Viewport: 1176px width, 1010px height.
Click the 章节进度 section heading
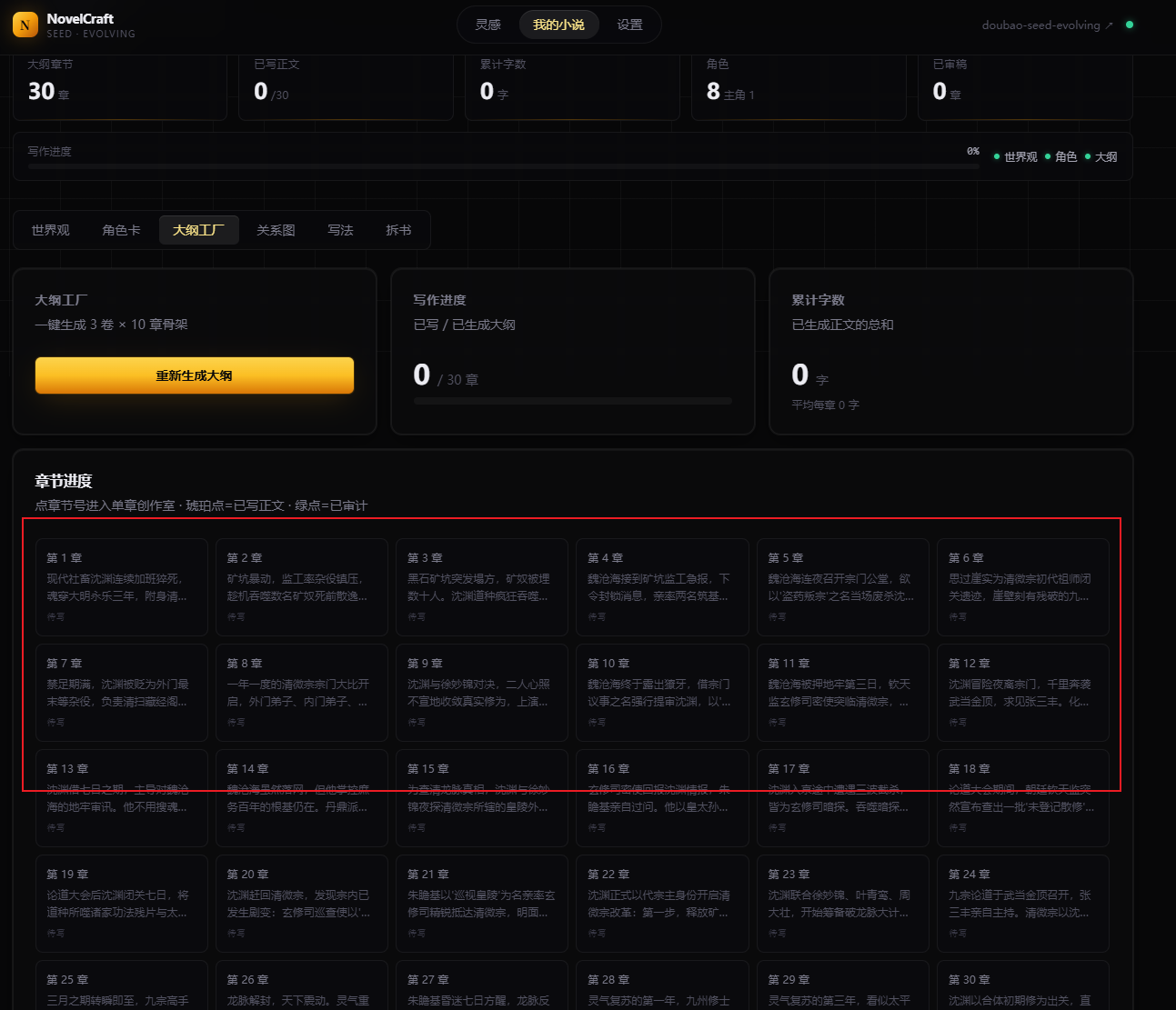click(x=64, y=481)
